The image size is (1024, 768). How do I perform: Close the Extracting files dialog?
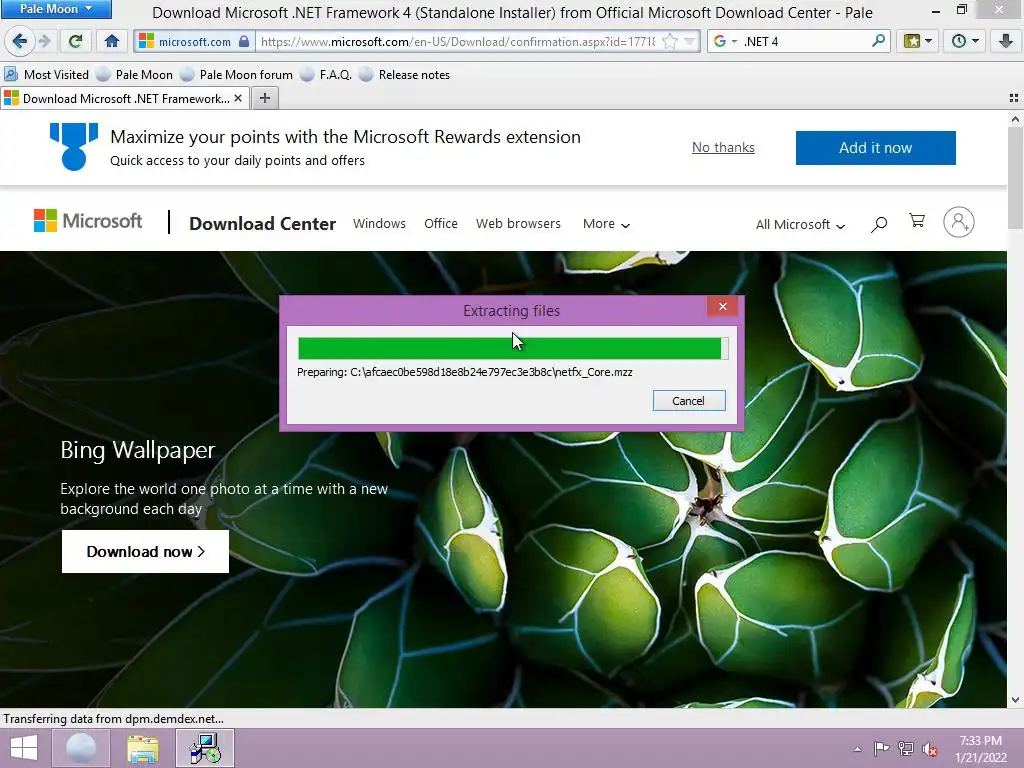tap(722, 306)
